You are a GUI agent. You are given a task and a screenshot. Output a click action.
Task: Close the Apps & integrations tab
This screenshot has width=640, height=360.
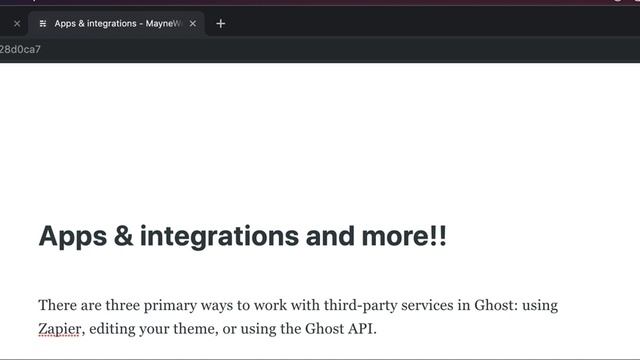[x=193, y=24]
